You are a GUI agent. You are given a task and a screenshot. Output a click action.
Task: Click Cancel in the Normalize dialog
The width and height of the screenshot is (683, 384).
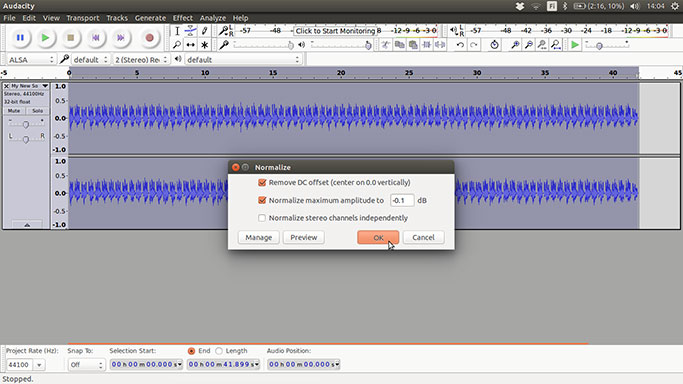tap(423, 237)
